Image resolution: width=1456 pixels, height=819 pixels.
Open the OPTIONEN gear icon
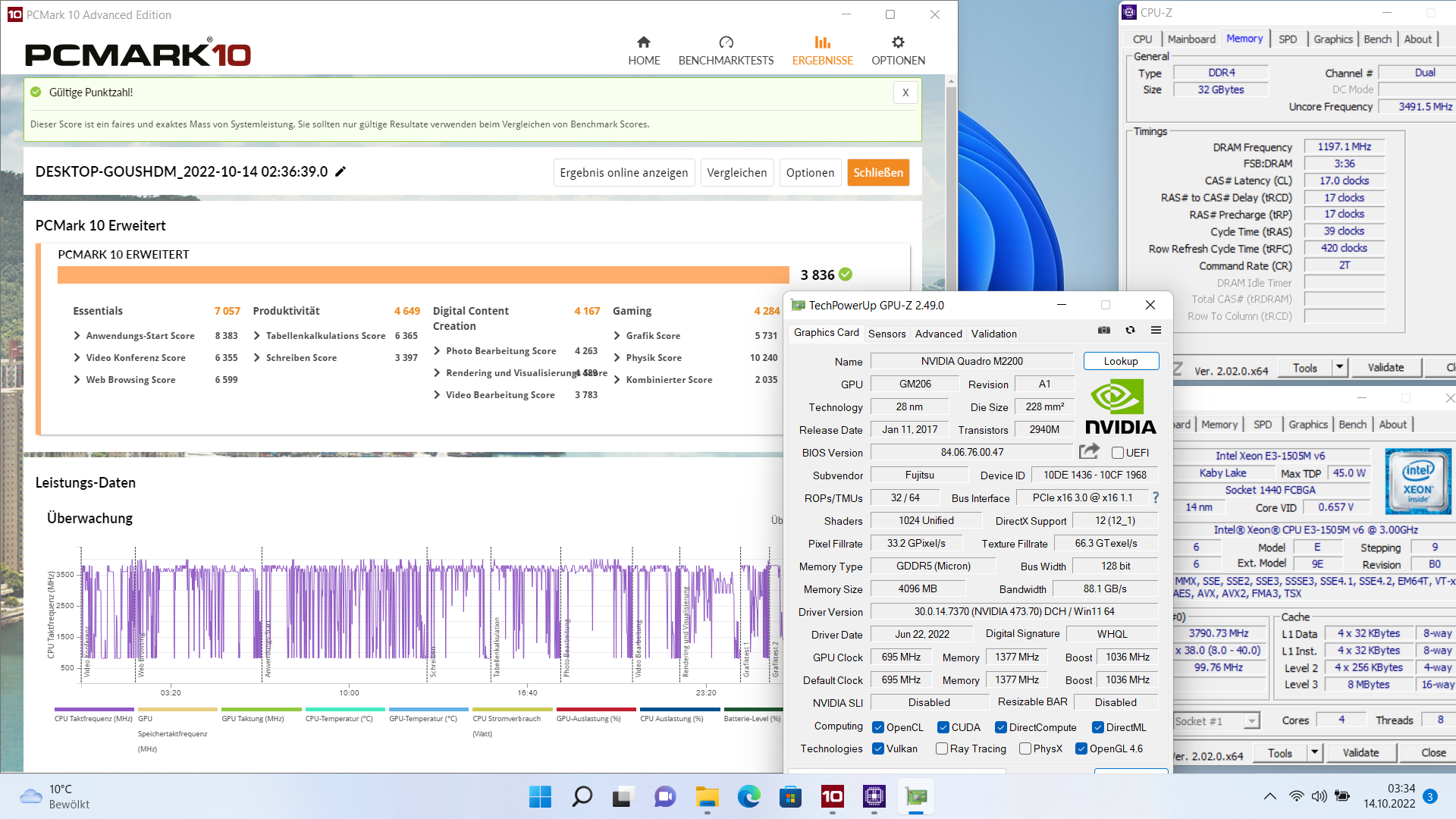click(898, 42)
